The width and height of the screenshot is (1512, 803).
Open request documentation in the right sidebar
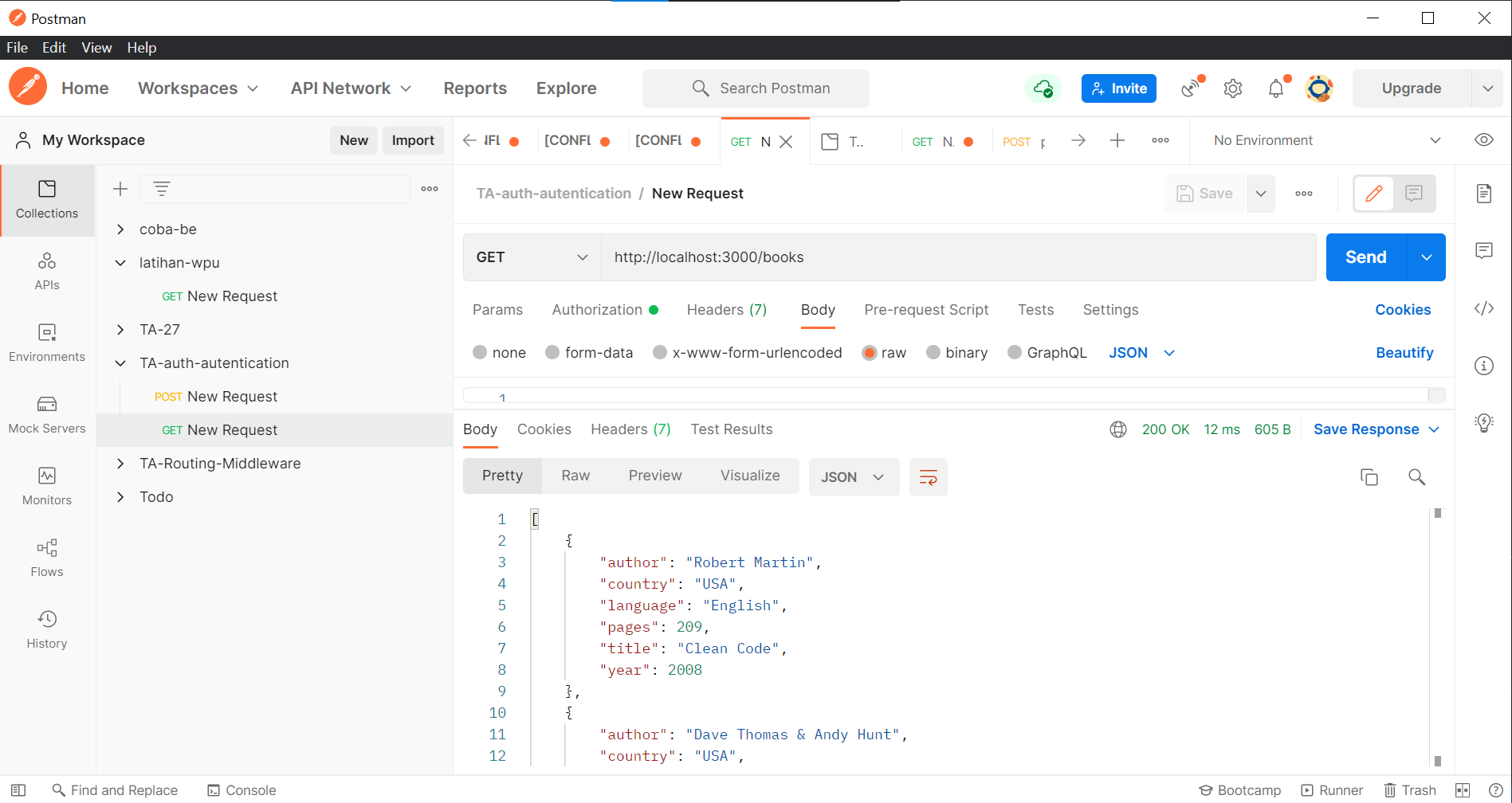(1483, 193)
